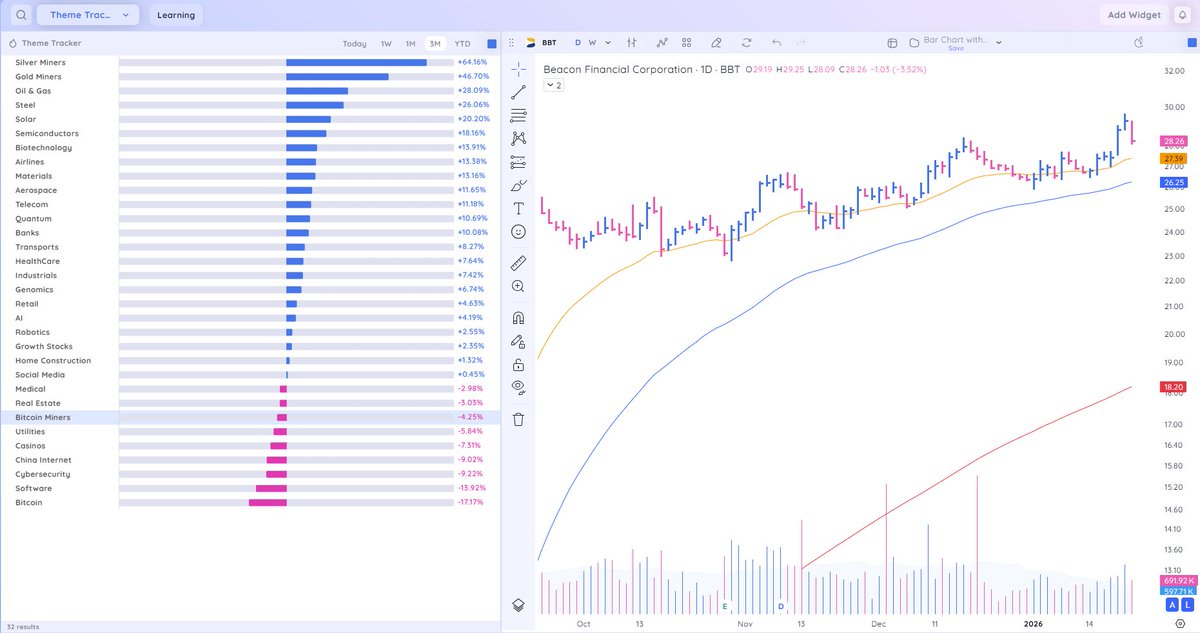Switch Theme Tracker to YTD
The height and width of the screenshot is (633, 1200).
462,44
